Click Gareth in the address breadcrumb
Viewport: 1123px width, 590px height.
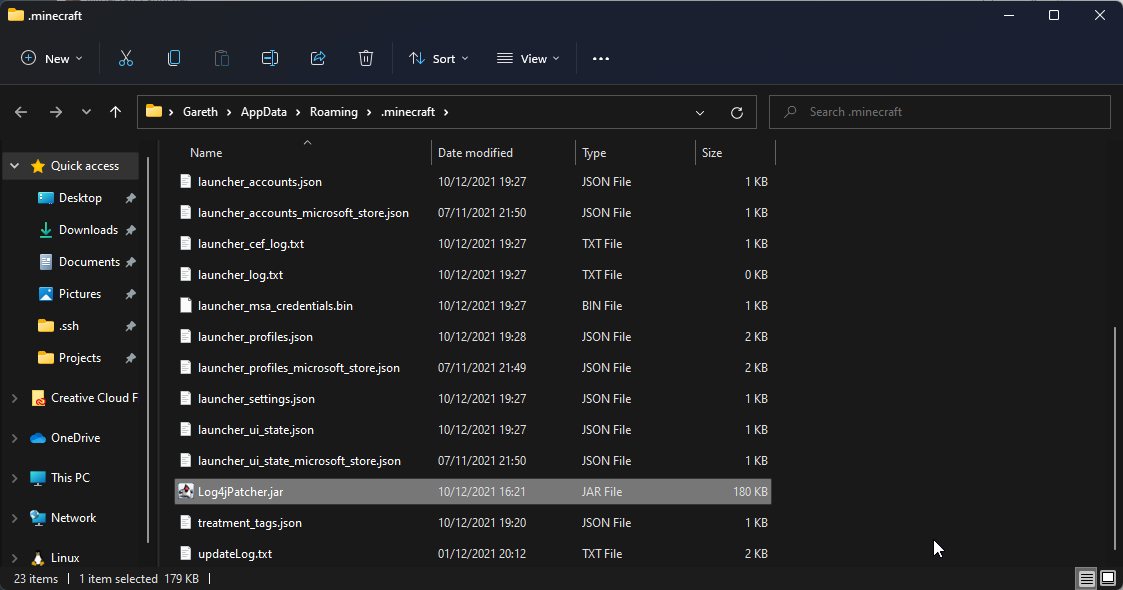200,112
